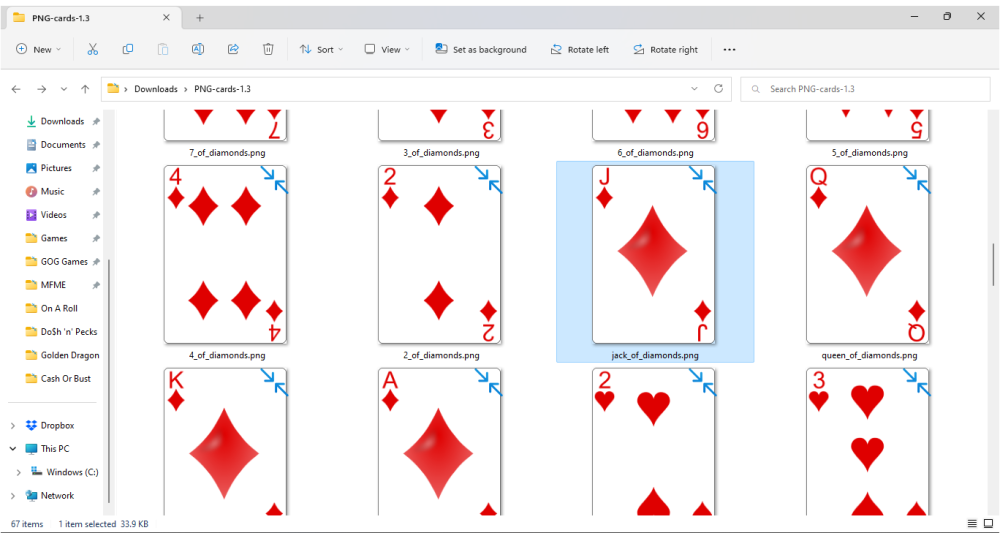Open Music in the sidebar
The width and height of the screenshot is (1000, 533).
coord(52,191)
